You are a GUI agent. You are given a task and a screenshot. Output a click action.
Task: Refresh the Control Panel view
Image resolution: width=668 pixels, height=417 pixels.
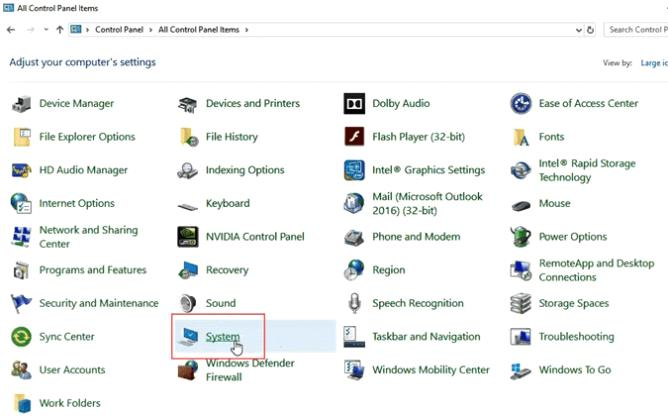coord(590,30)
